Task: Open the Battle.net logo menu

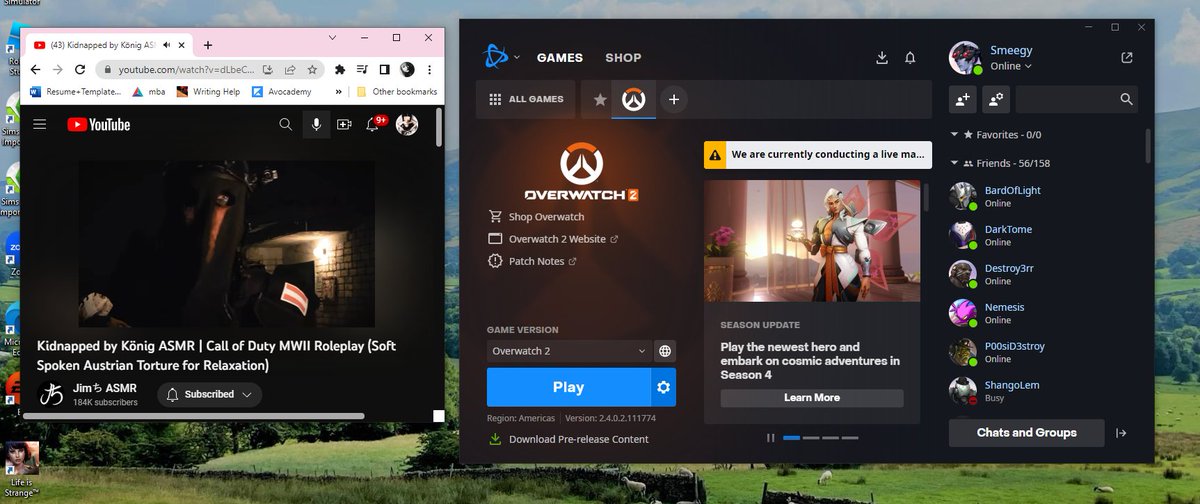Action: point(502,57)
